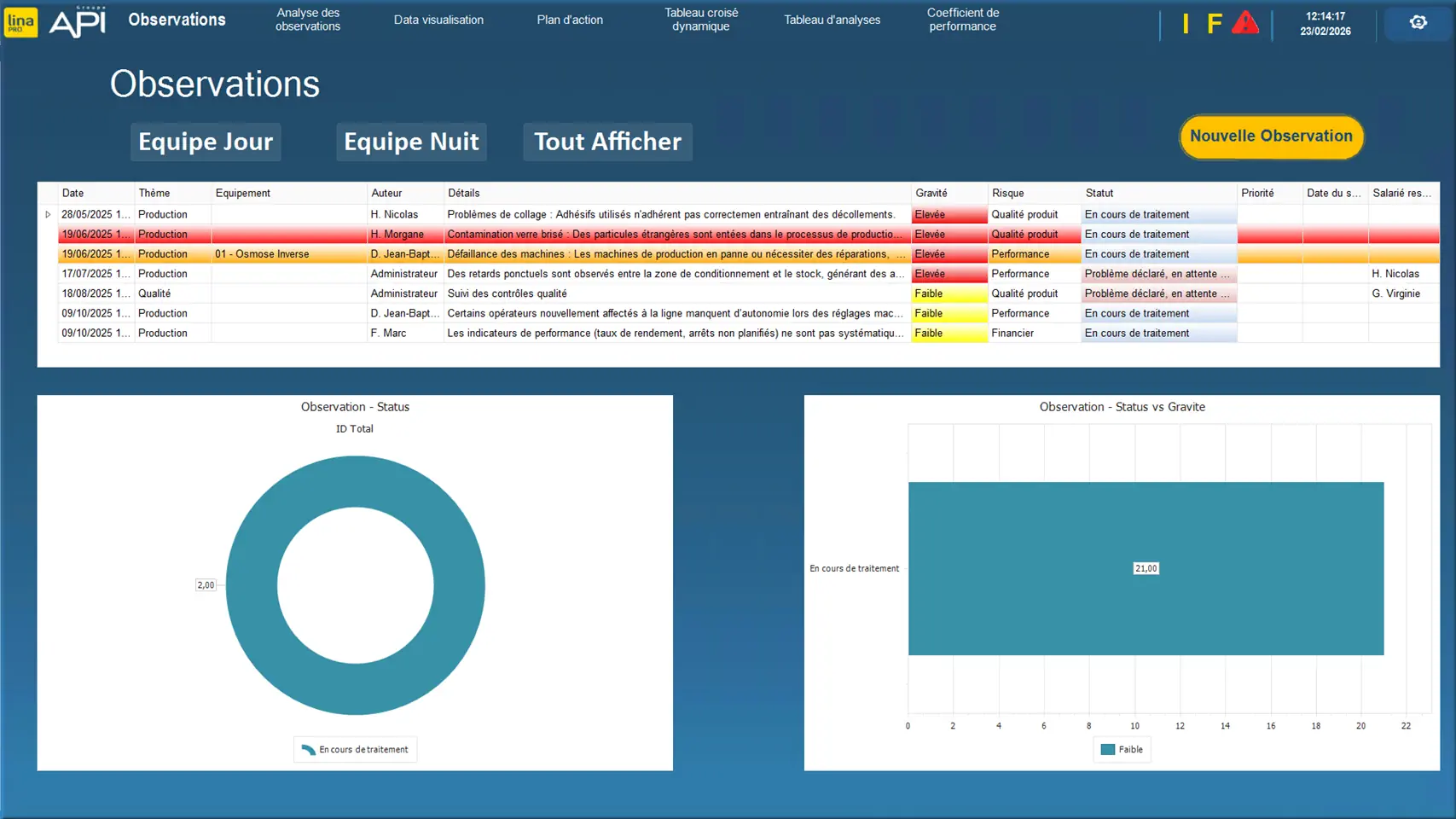1456x819 pixels.
Task: Click the yellow 'F' indicator icon
Action: pyautogui.click(x=1214, y=24)
